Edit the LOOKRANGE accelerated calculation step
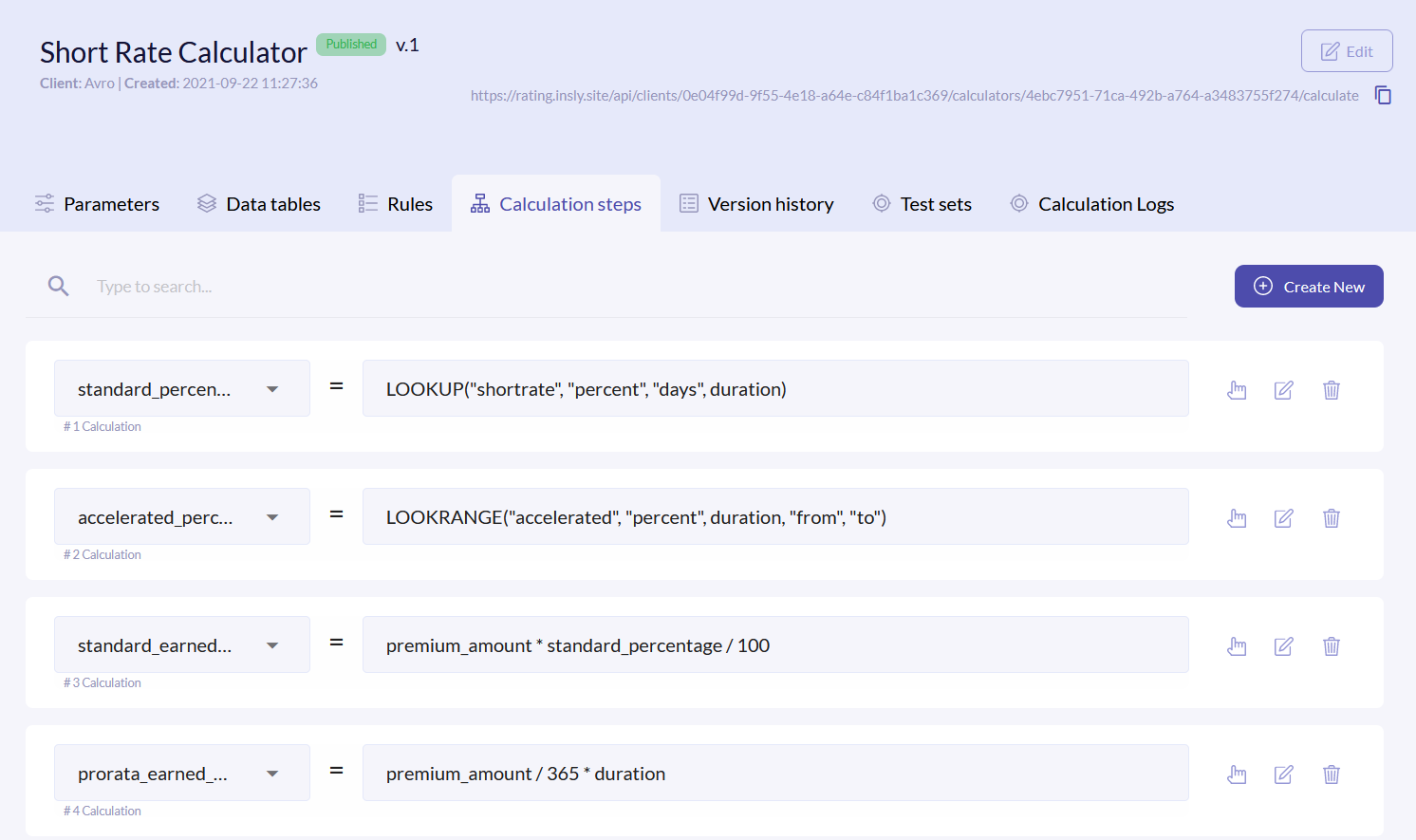 pyautogui.click(x=1283, y=518)
